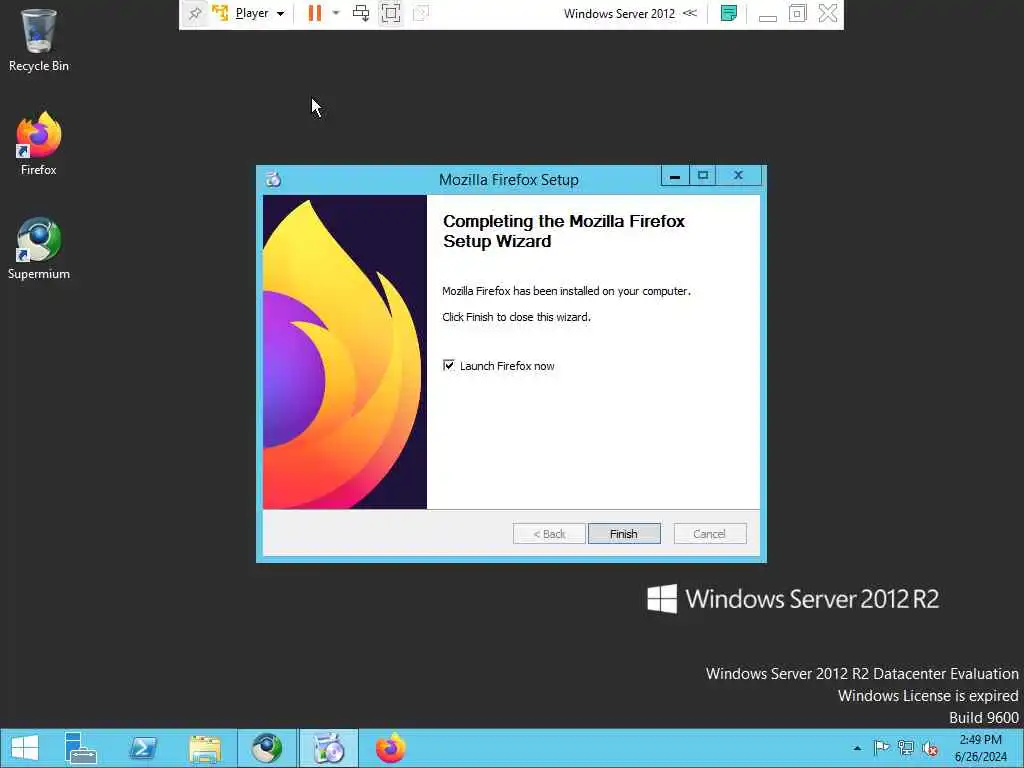This screenshot has height=768, width=1024.
Task: Maximize the Mozilla Firefox Setup window
Action: (703, 176)
